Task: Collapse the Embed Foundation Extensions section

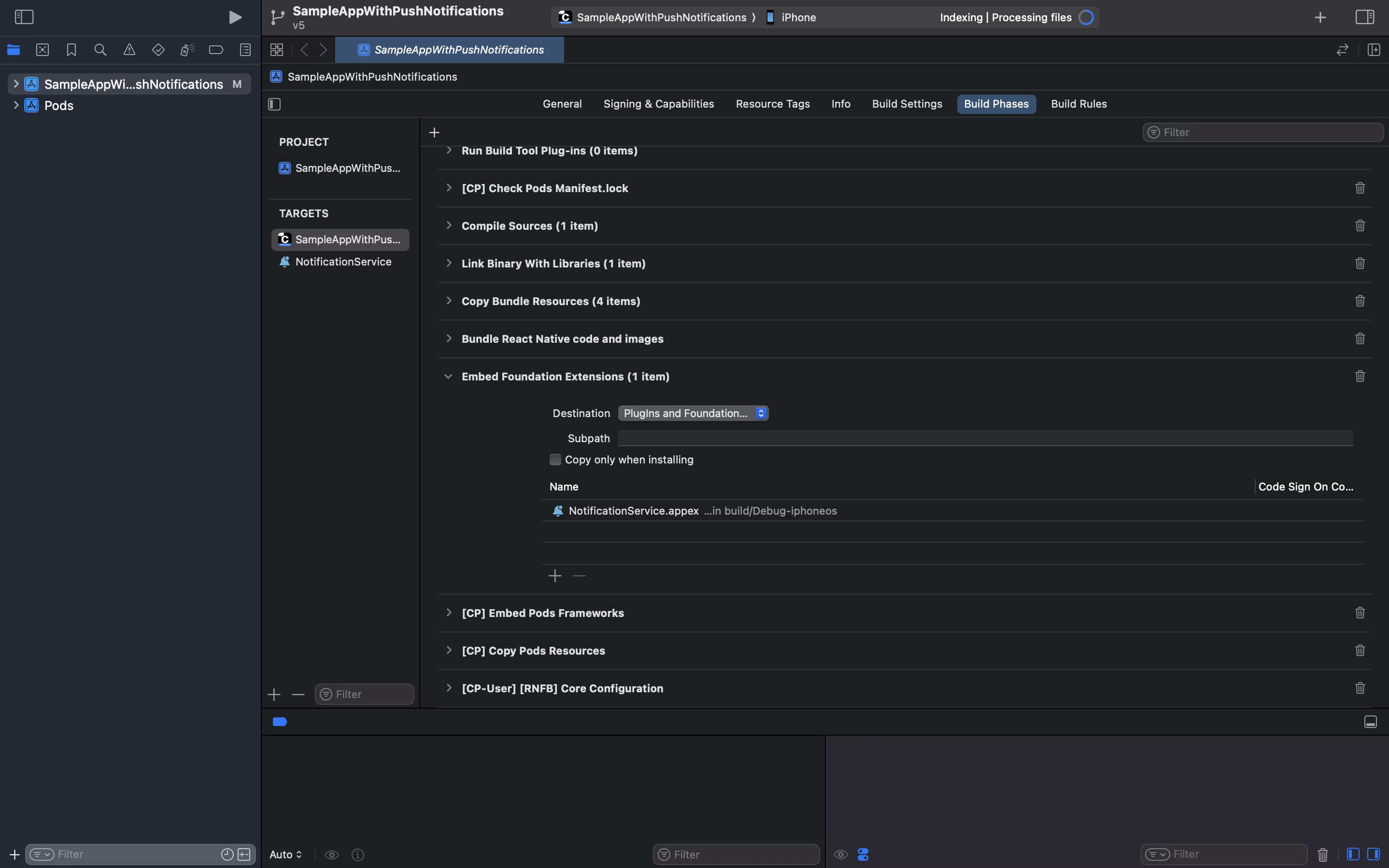Action: click(x=448, y=376)
